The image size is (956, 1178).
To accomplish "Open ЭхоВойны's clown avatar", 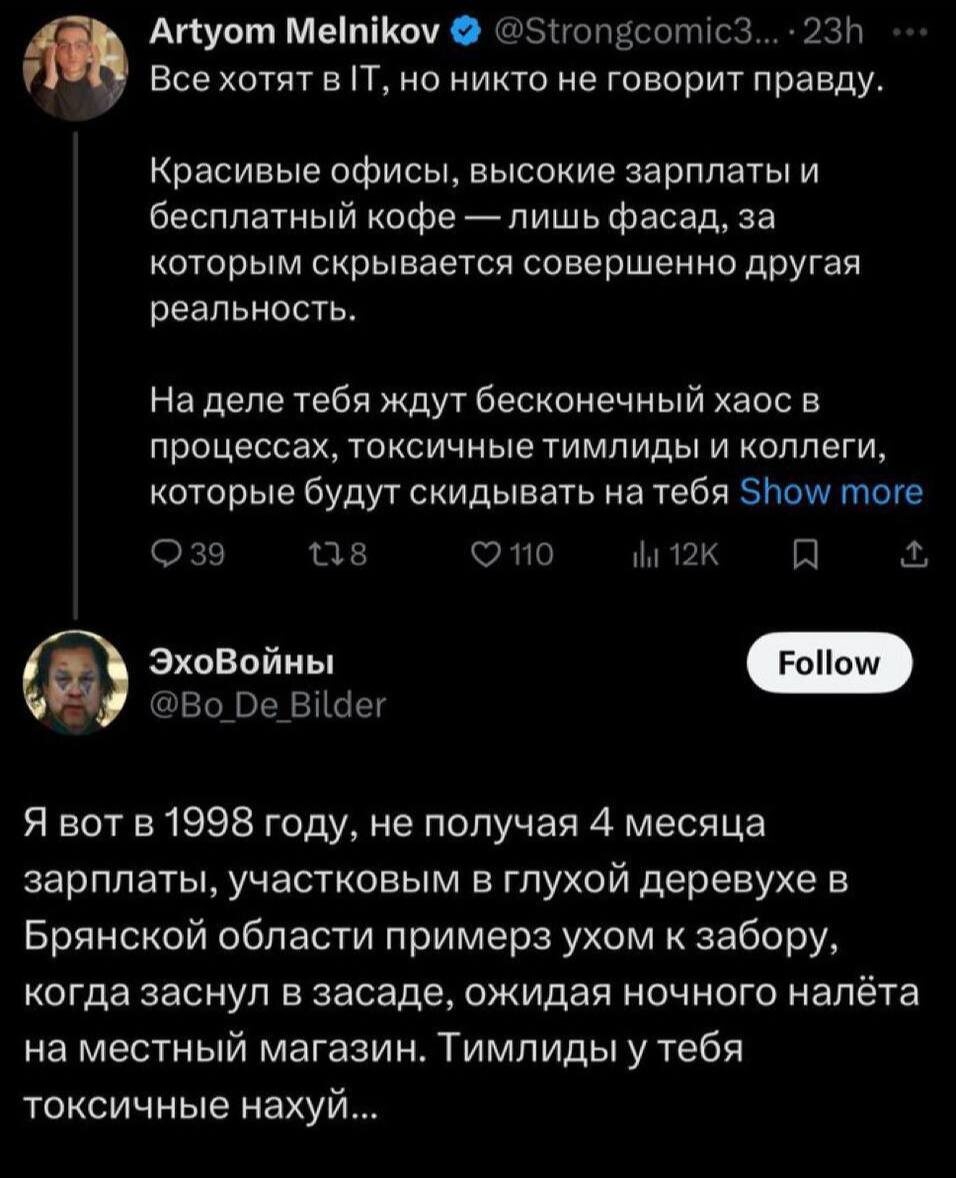I will coord(75,681).
